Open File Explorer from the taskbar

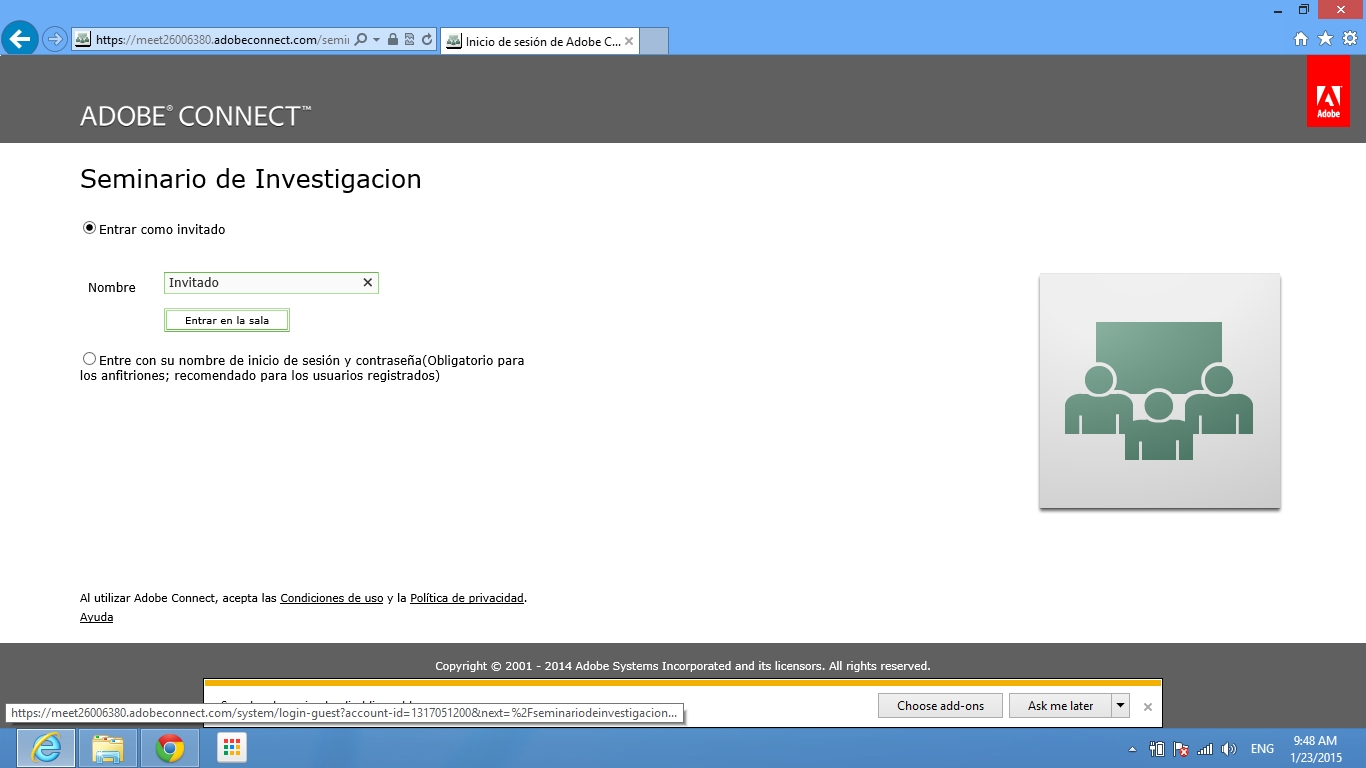pyautogui.click(x=108, y=748)
